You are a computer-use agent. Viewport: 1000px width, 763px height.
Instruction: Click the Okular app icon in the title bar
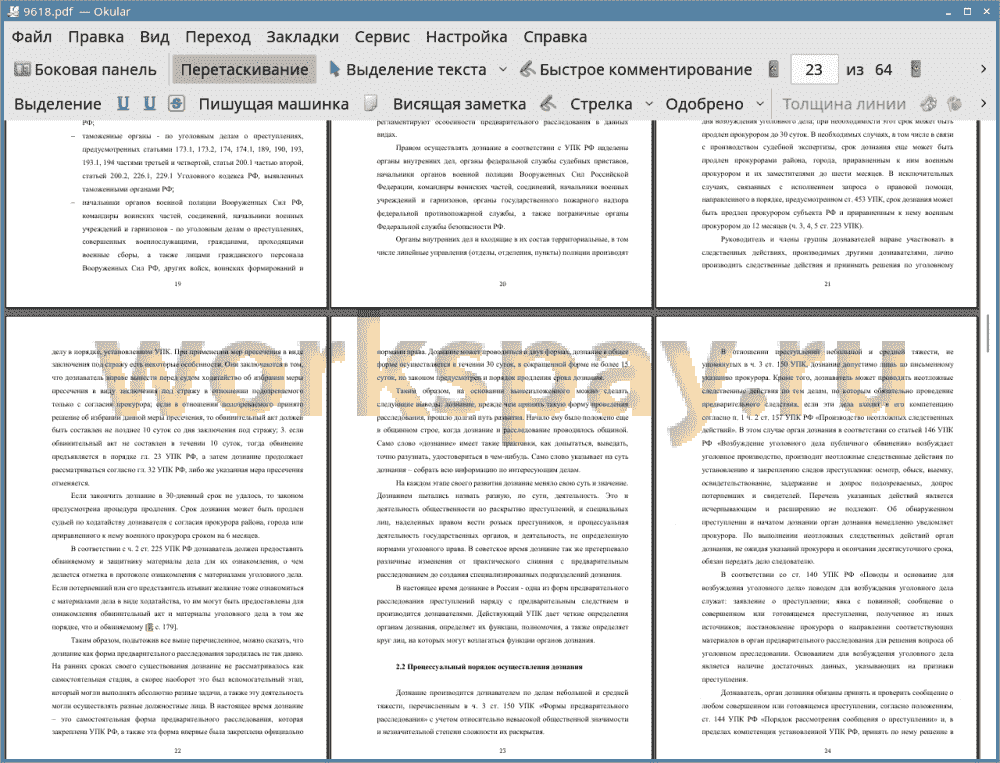point(13,11)
